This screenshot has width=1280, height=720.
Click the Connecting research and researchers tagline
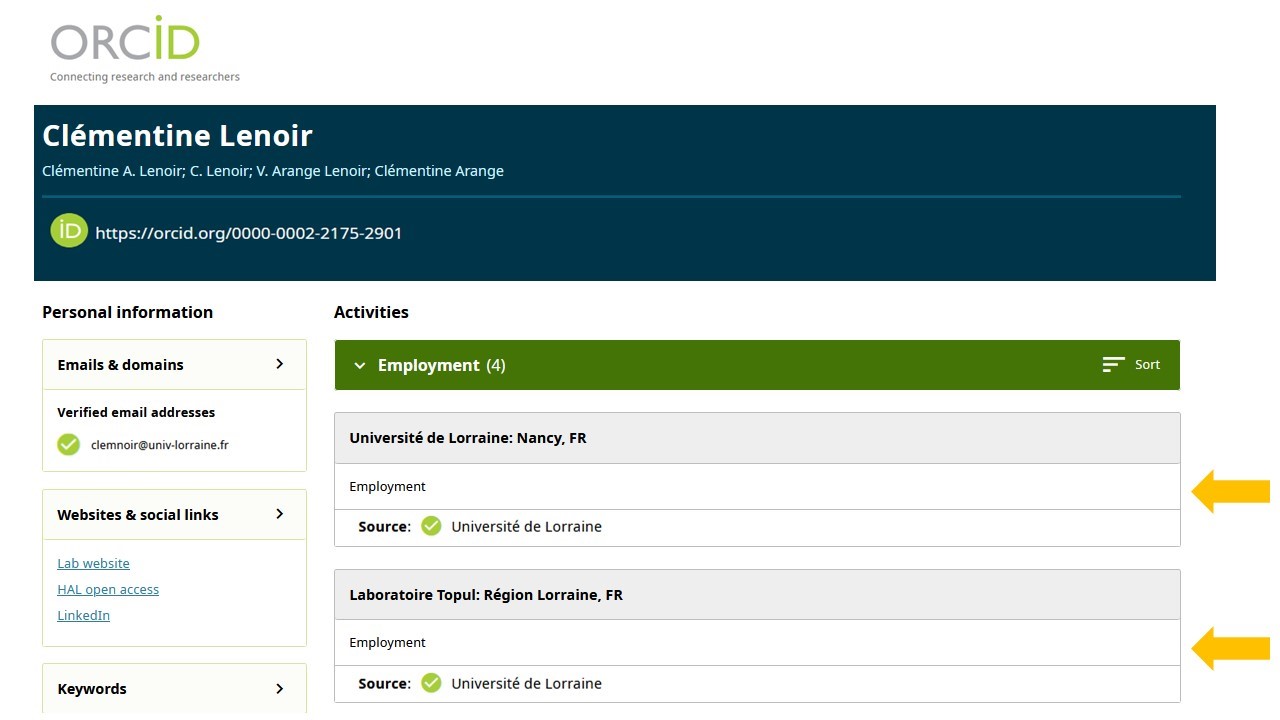click(145, 77)
